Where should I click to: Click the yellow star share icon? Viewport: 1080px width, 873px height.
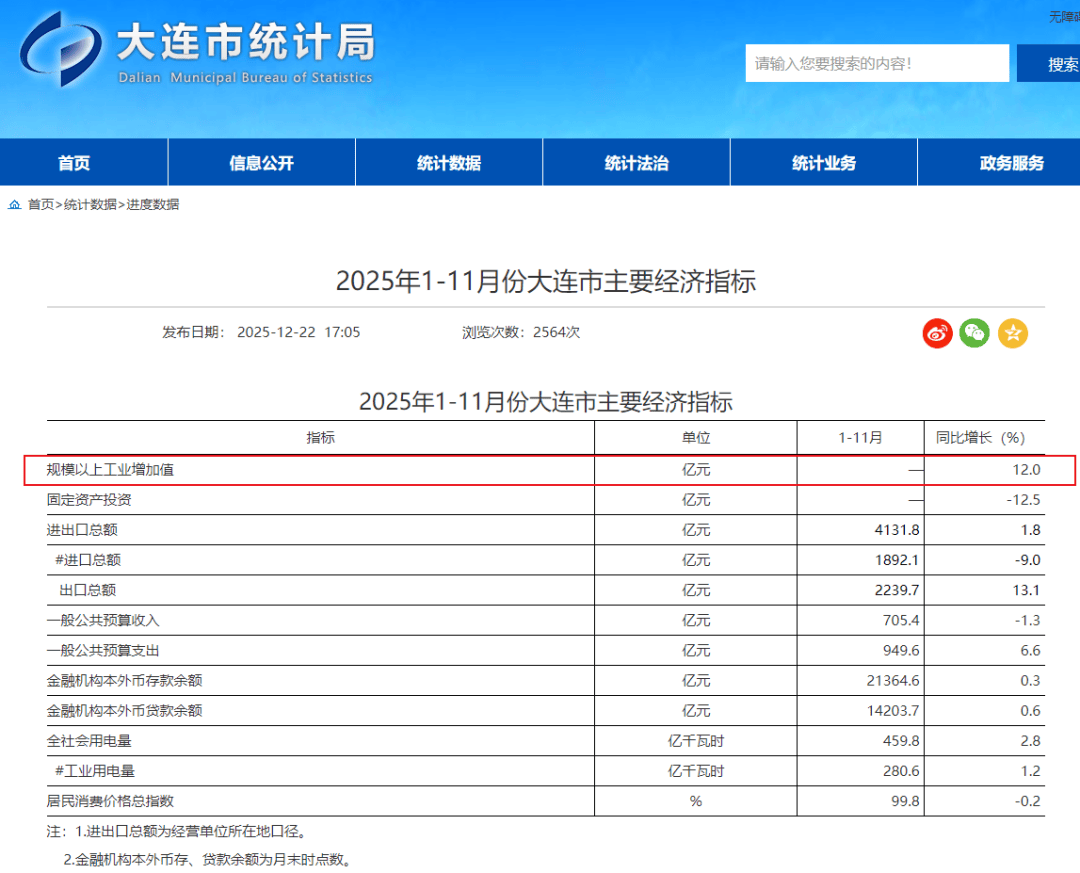point(1012,333)
